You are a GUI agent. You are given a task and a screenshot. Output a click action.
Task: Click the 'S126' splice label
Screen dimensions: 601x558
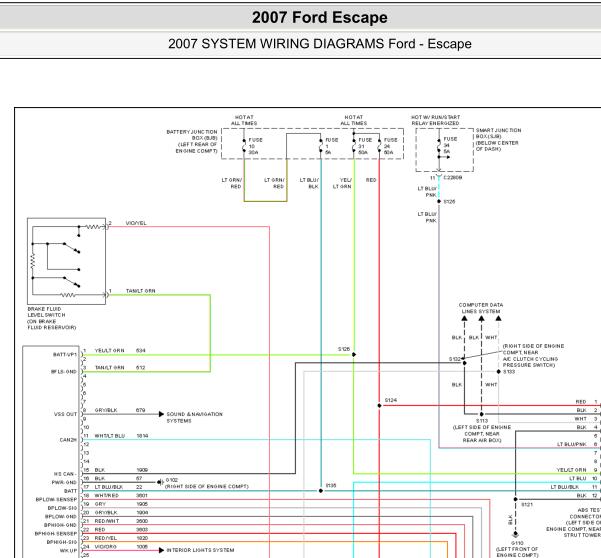point(344,349)
